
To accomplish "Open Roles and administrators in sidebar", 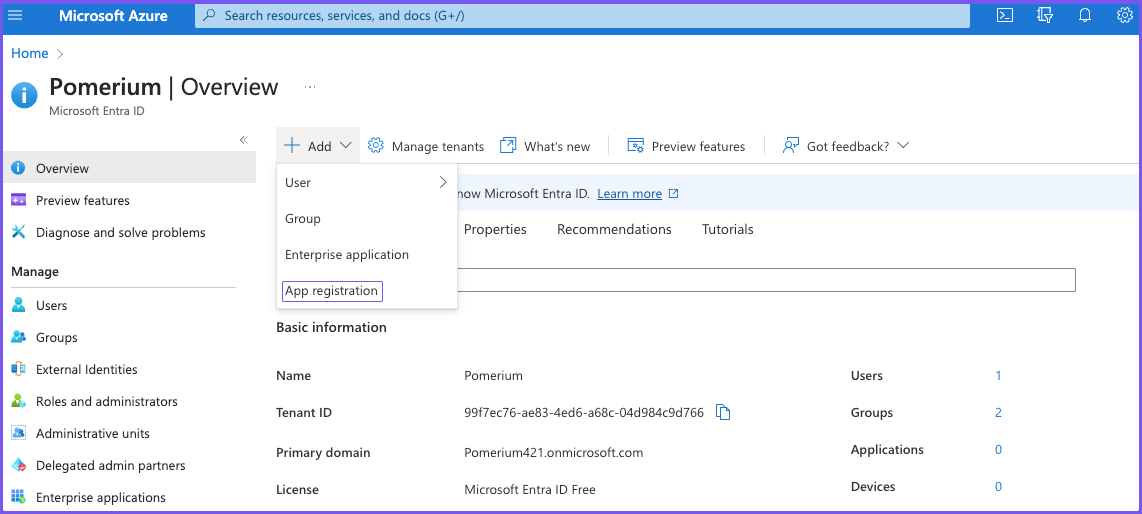I will pyautogui.click(x=106, y=401).
